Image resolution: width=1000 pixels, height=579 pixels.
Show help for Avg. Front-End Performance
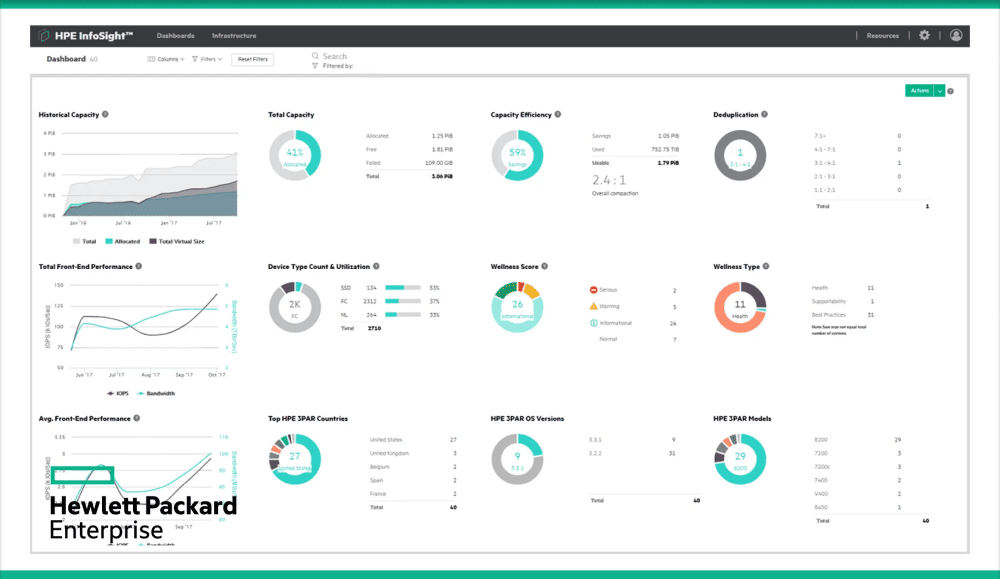(136, 418)
